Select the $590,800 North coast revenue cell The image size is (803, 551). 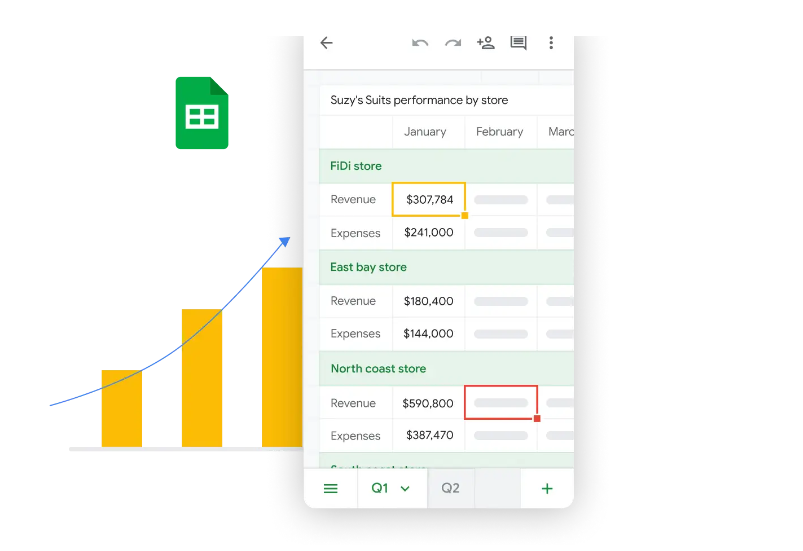point(428,403)
